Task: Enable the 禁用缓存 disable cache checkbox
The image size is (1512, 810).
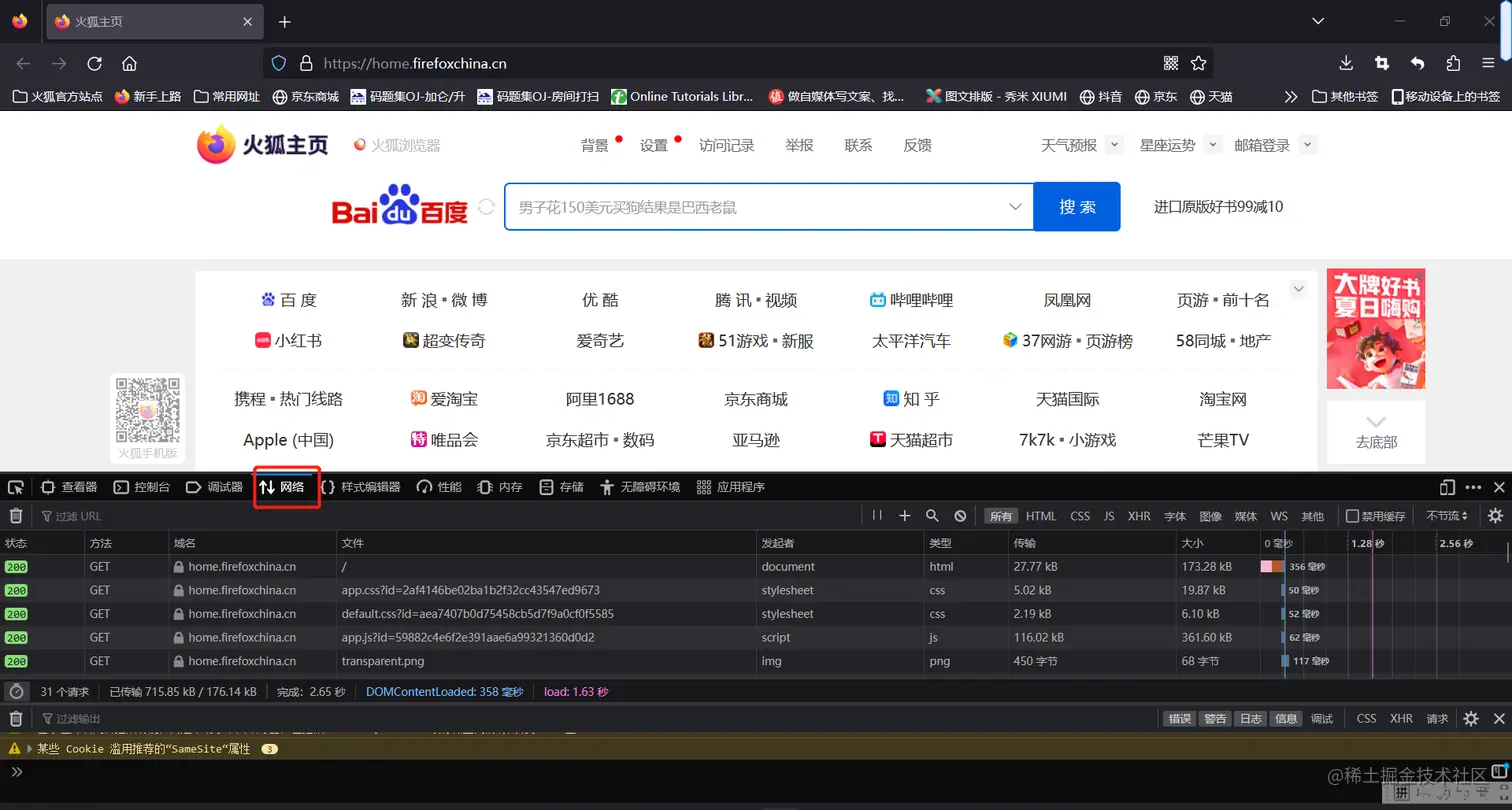Action: pos(1352,516)
